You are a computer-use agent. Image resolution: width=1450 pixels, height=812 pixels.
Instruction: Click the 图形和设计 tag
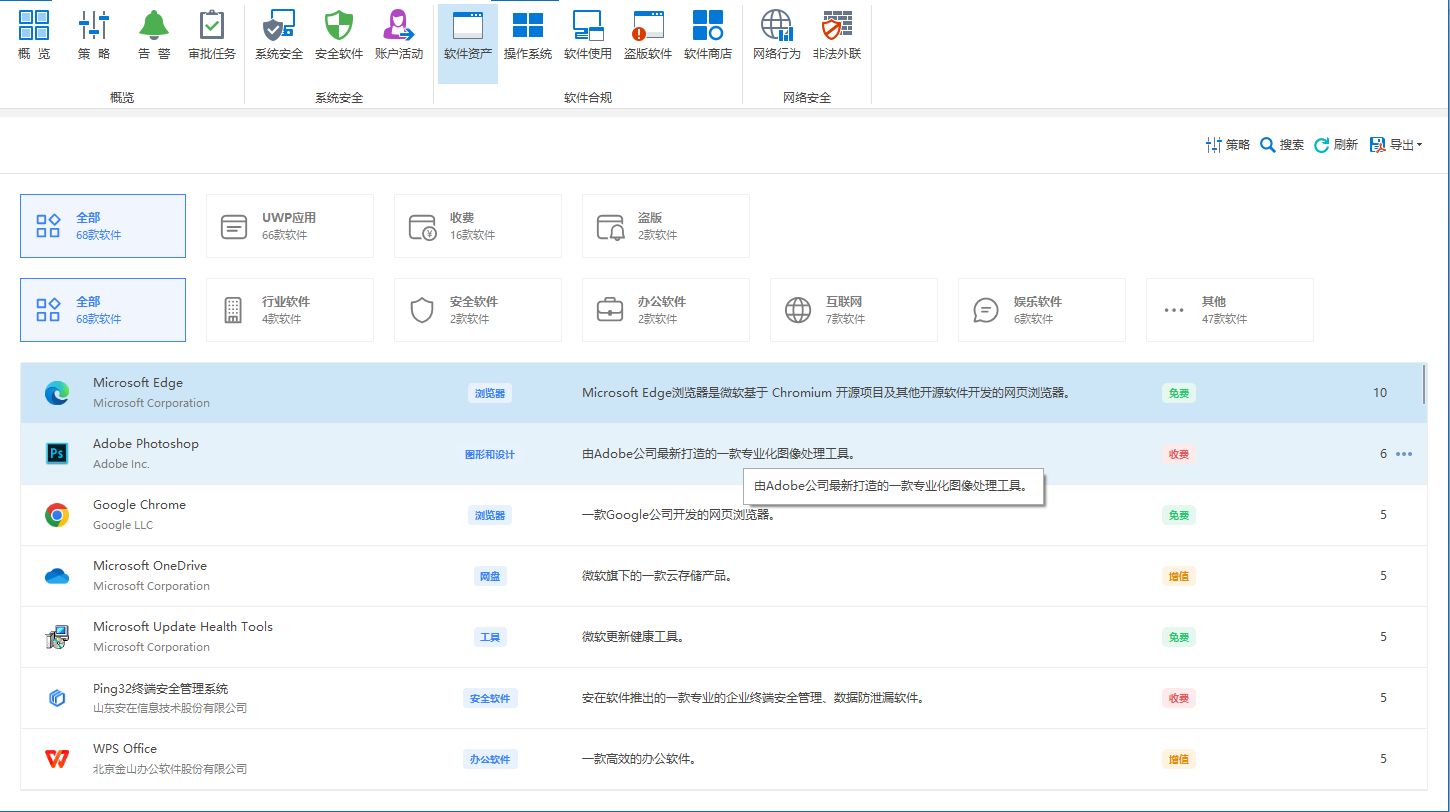tap(490, 454)
